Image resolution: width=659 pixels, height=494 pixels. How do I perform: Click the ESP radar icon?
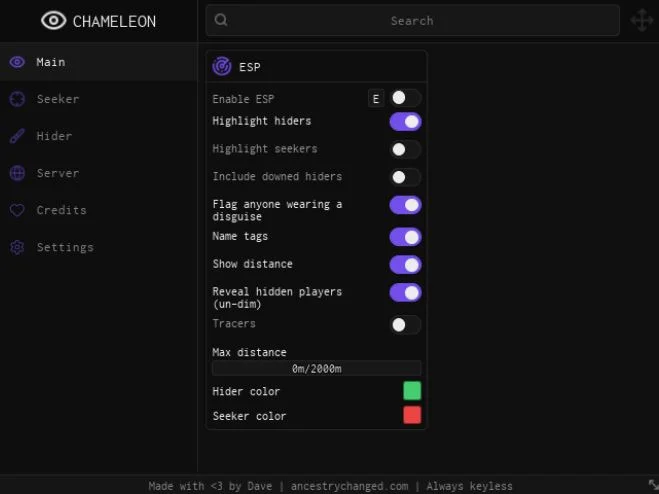tap(222, 66)
